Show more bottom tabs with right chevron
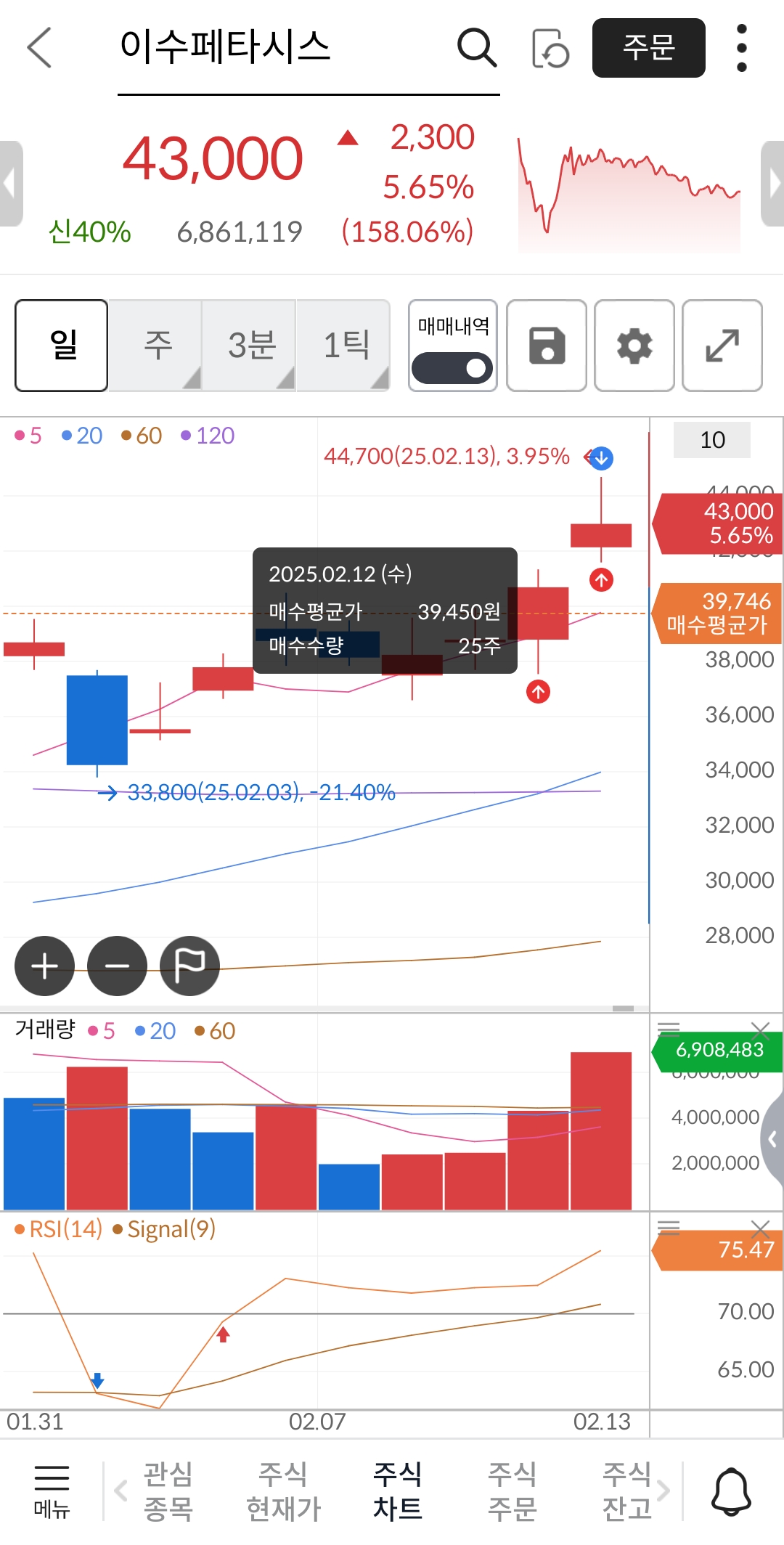The width and height of the screenshot is (784, 1545). click(663, 1491)
